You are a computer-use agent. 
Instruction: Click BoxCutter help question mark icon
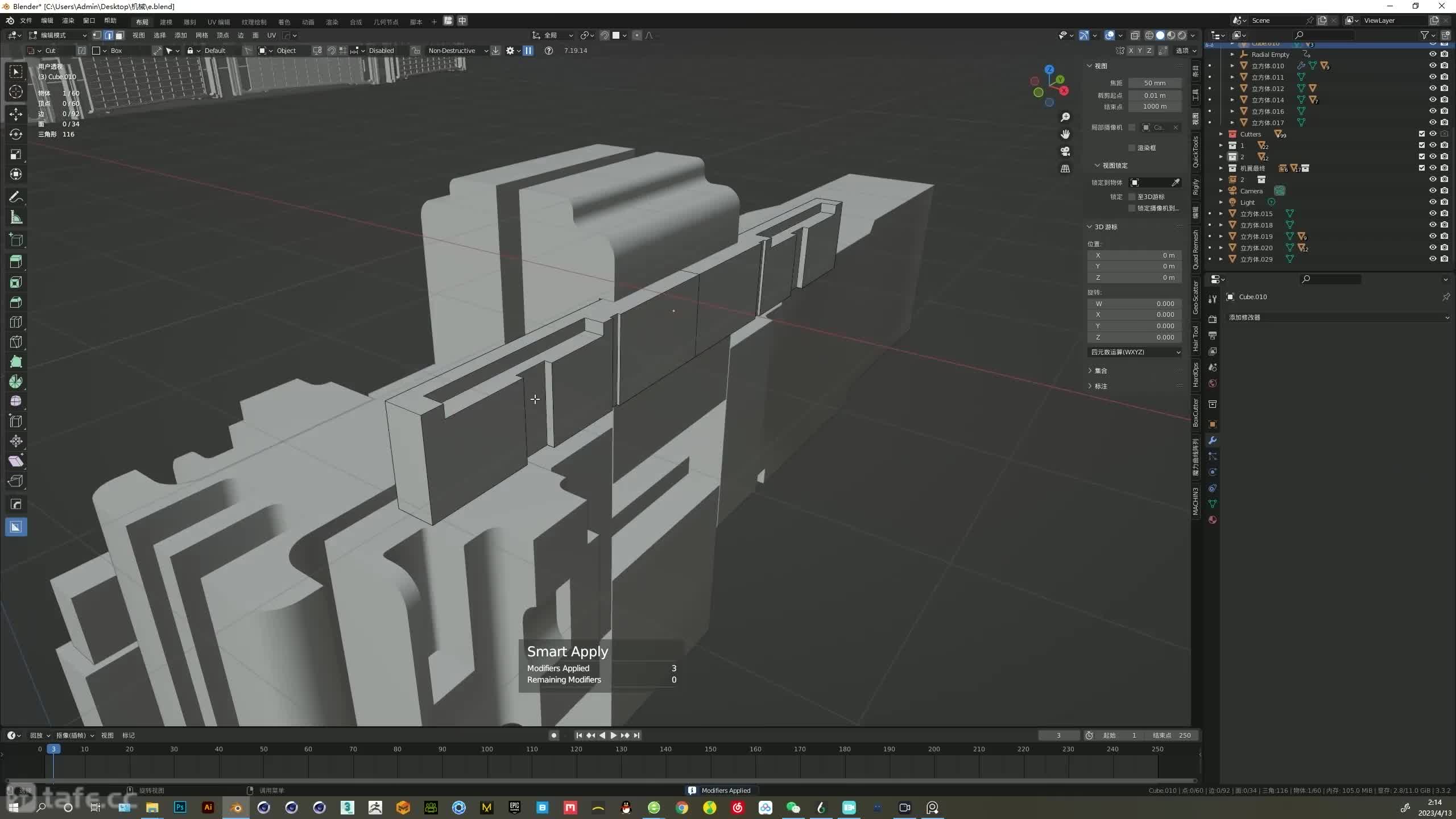pyautogui.click(x=548, y=51)
